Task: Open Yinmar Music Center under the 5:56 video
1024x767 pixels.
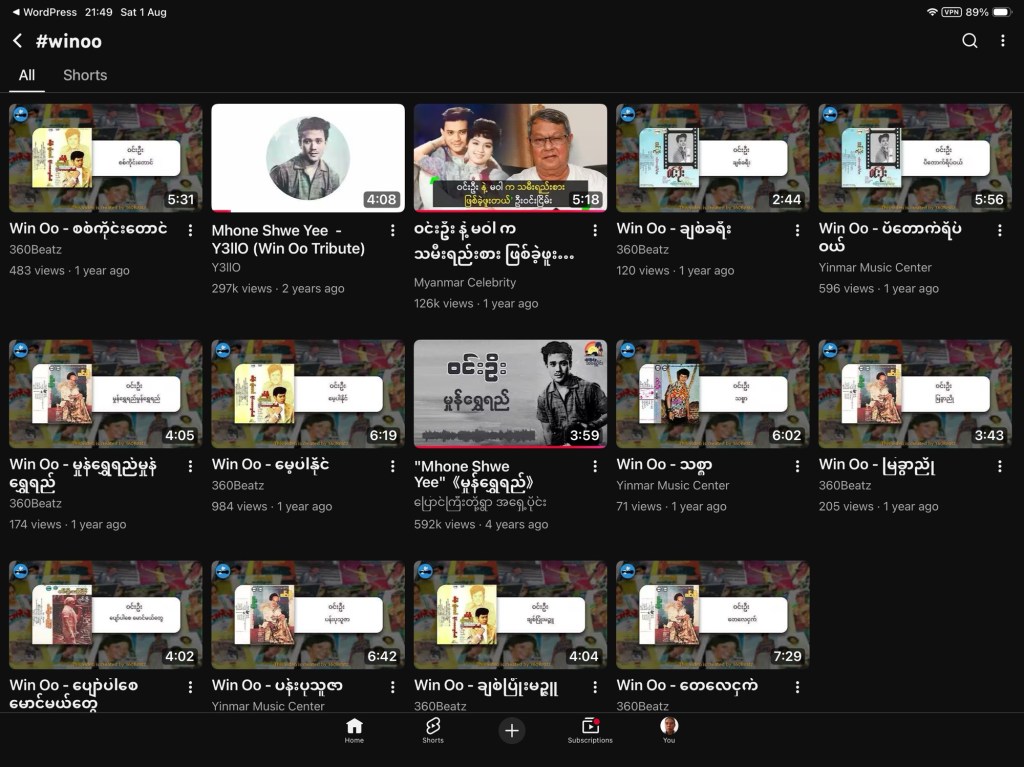Action: click(875, 267)
